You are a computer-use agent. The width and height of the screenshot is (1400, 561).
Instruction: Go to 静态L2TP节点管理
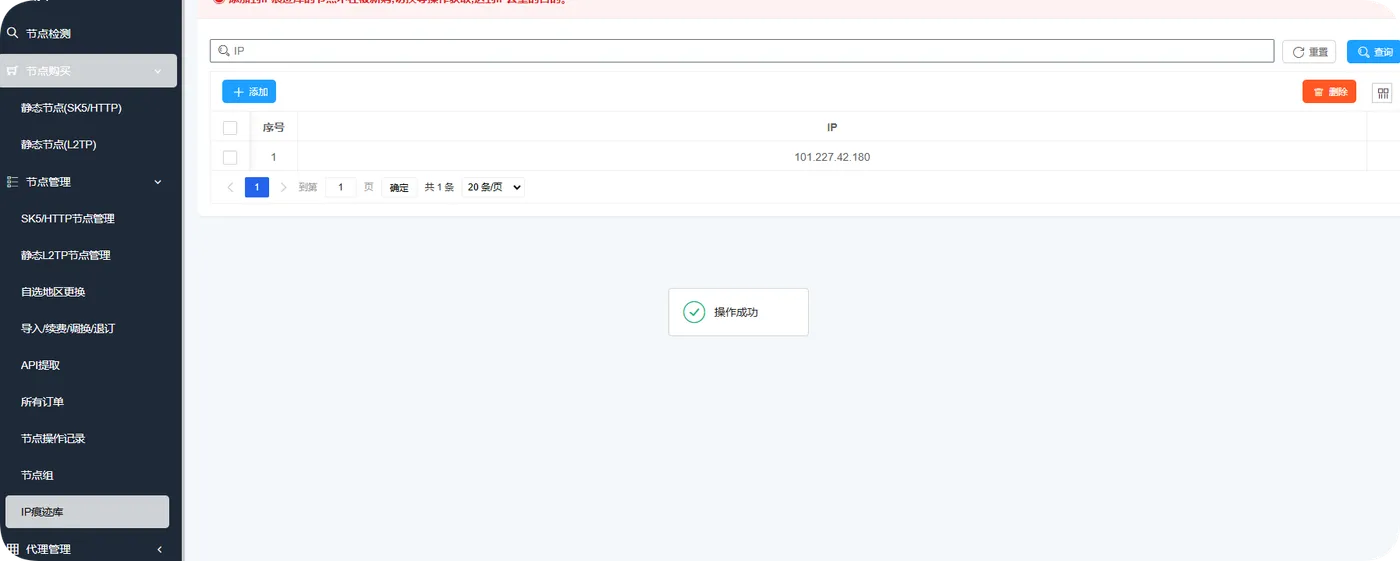pyautogui.click(x=66, y=256)
